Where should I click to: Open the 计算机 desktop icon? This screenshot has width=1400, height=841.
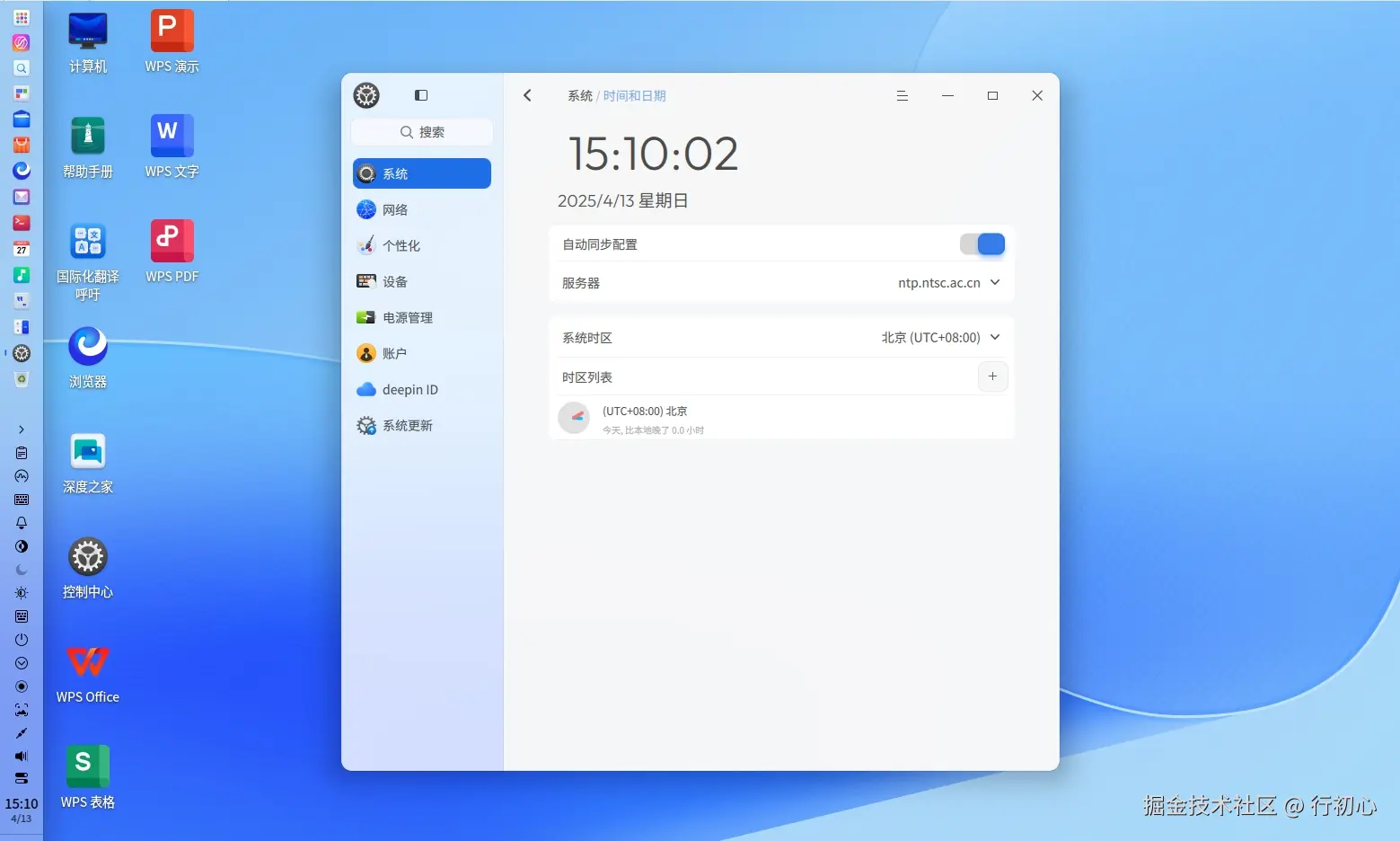(88, 42)
